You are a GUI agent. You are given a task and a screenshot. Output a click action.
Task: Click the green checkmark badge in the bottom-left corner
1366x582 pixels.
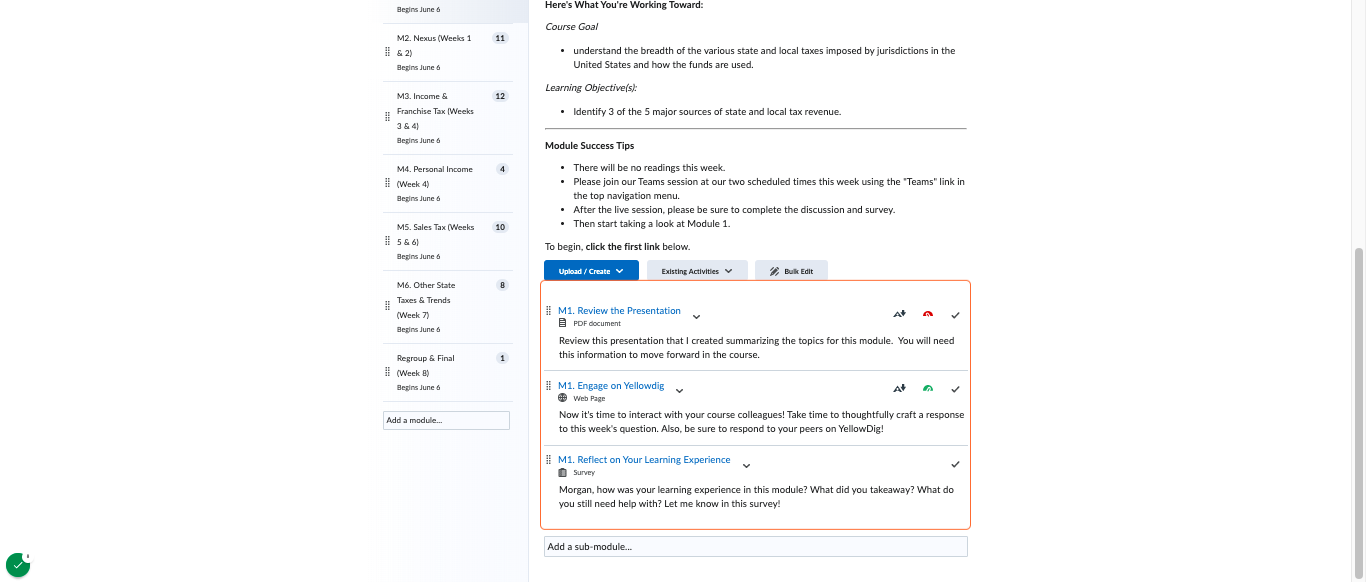18,565
